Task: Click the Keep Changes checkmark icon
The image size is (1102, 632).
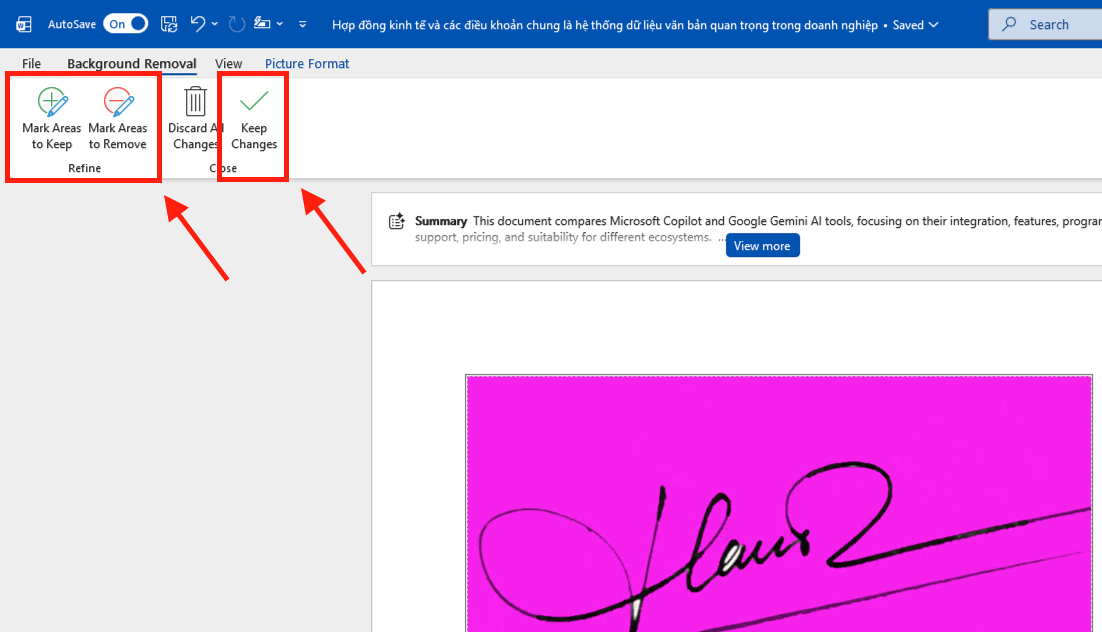Action: [x=253, y=100]
